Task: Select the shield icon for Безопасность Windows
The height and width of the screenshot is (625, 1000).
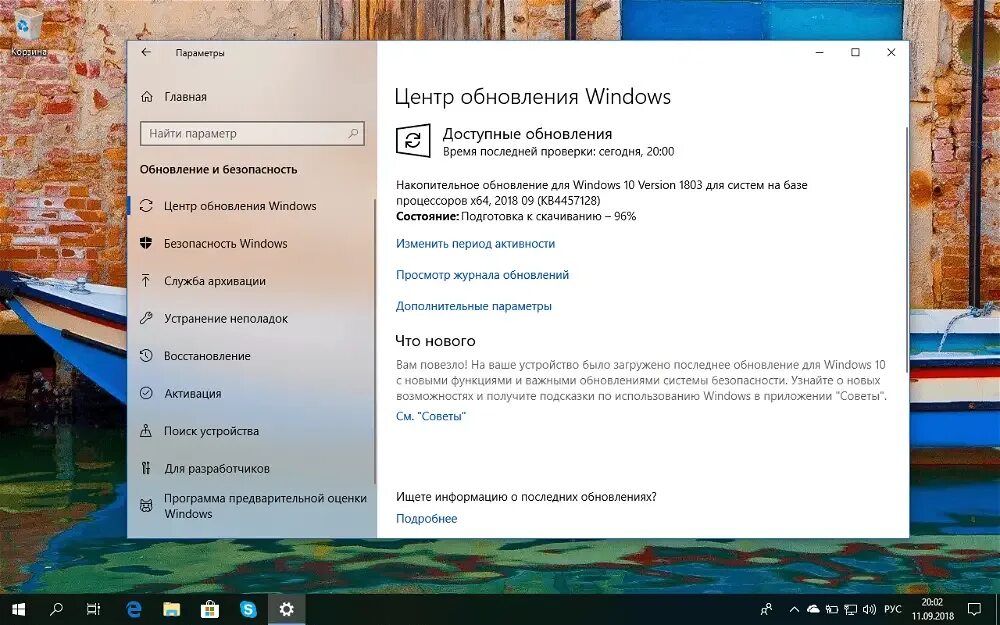Action: (x=146, y=243)
